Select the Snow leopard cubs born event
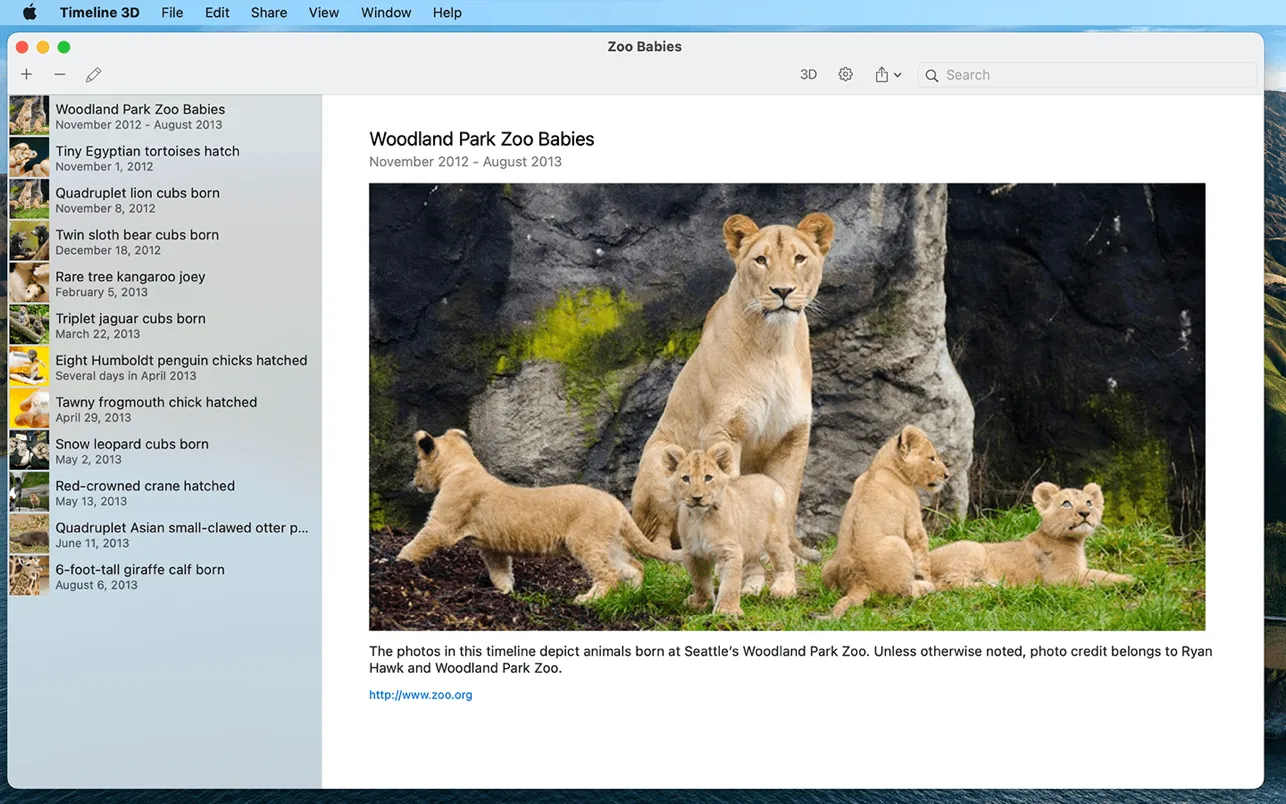The image size is (1286, 804). point(160,450)
